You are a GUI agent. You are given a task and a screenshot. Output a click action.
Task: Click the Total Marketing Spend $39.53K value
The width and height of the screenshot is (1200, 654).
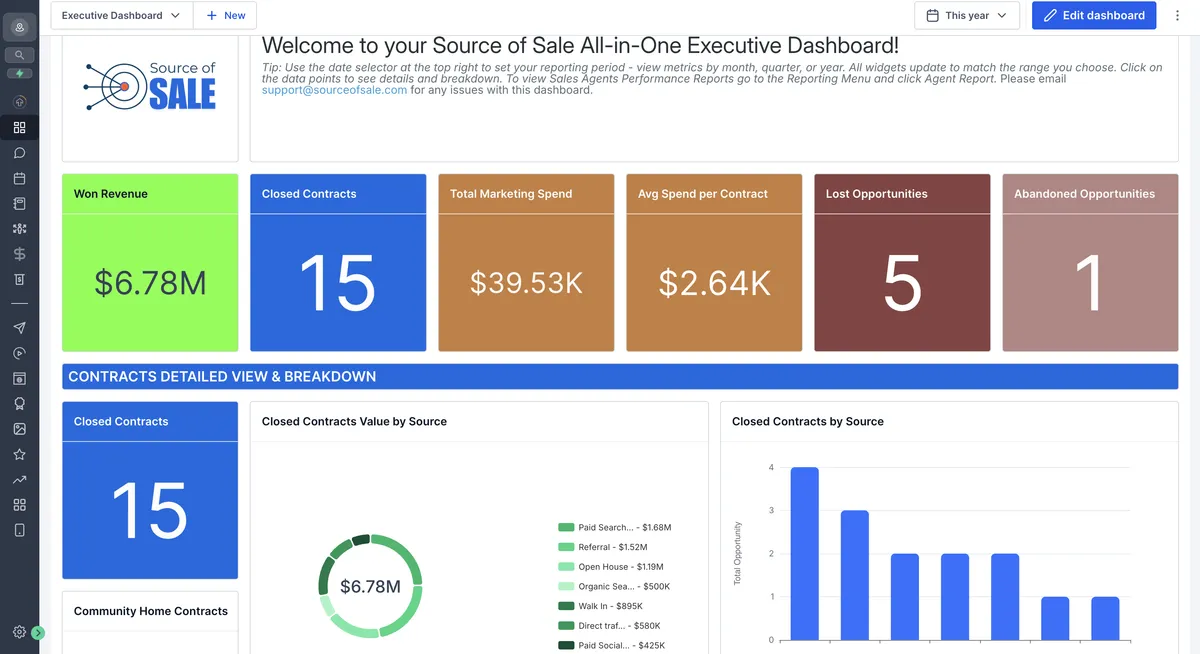click(526, 283)
